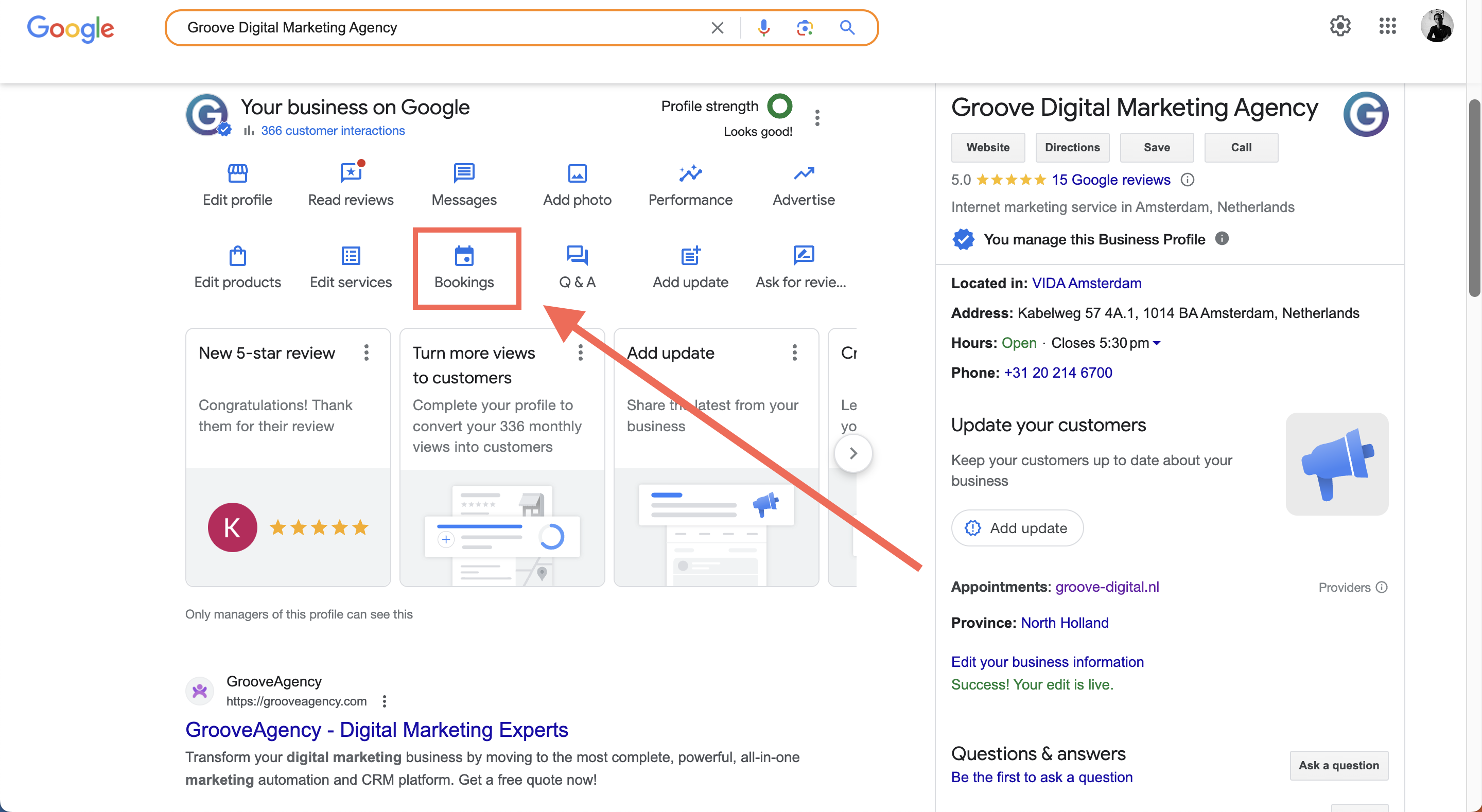The height and width of the screenshot is (812, 1482).
Task: Click into the search input field
Action: click(x=443, y=28)
